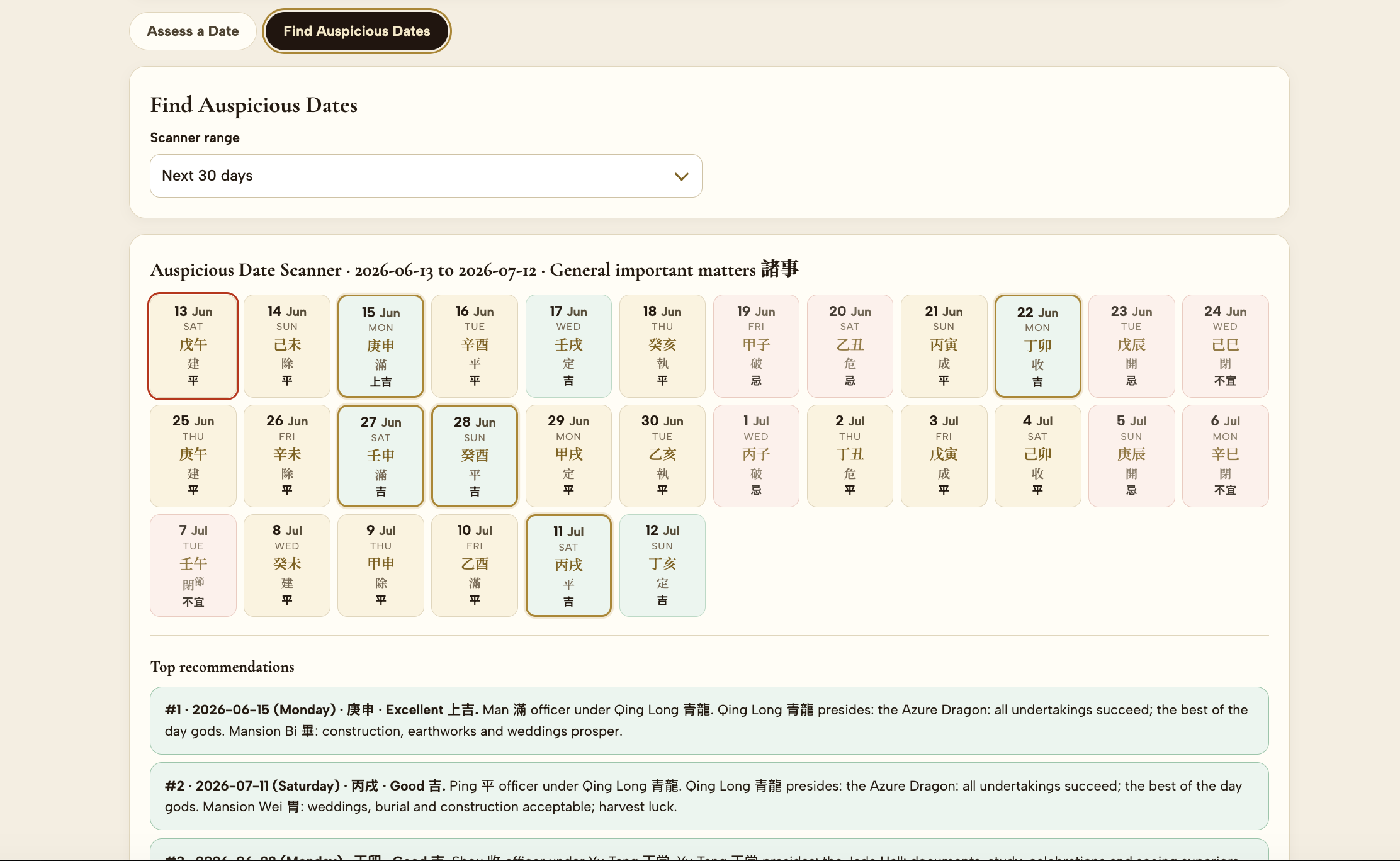Open recommendation #1 for 2026-06-15

pyautogui.click(x=709, y=721)
